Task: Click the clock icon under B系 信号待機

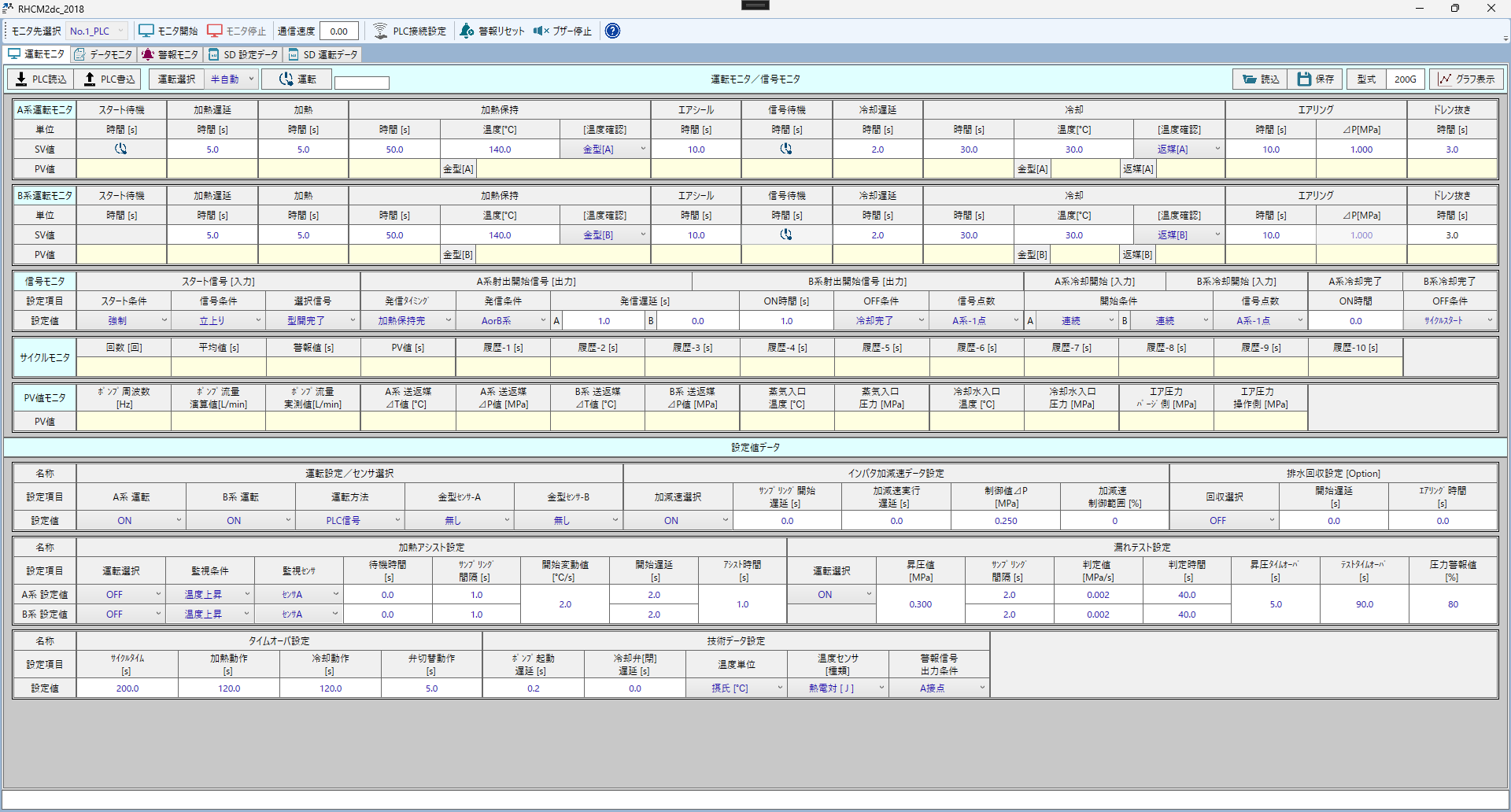Action: [x=786, y=234]
